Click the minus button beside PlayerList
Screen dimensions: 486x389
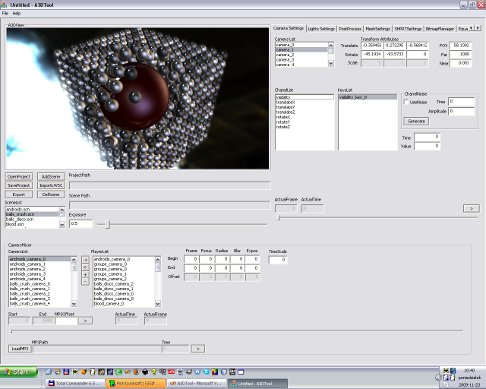tap(85, 282)
